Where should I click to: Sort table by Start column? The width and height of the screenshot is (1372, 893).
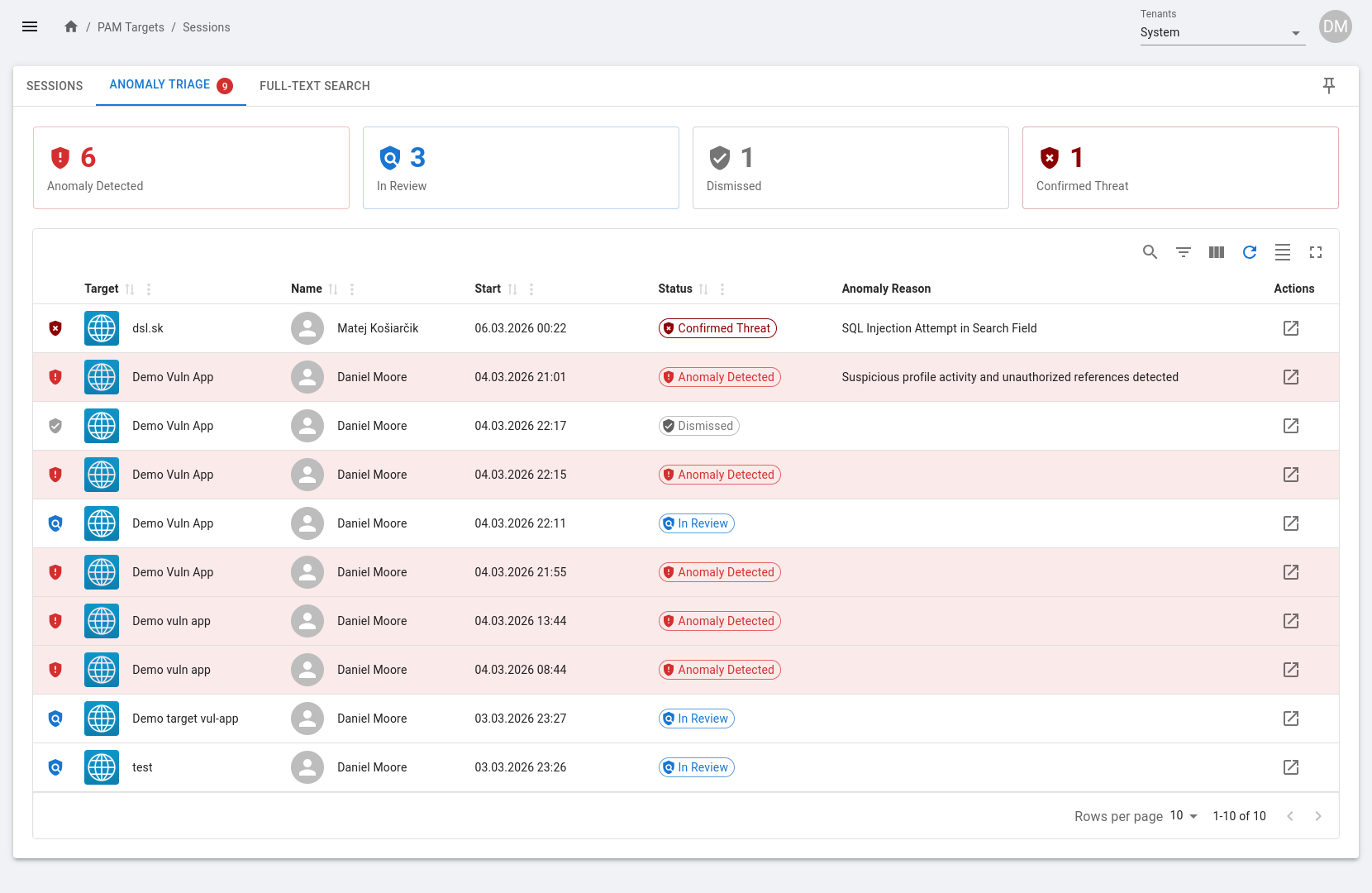[512, 289]
